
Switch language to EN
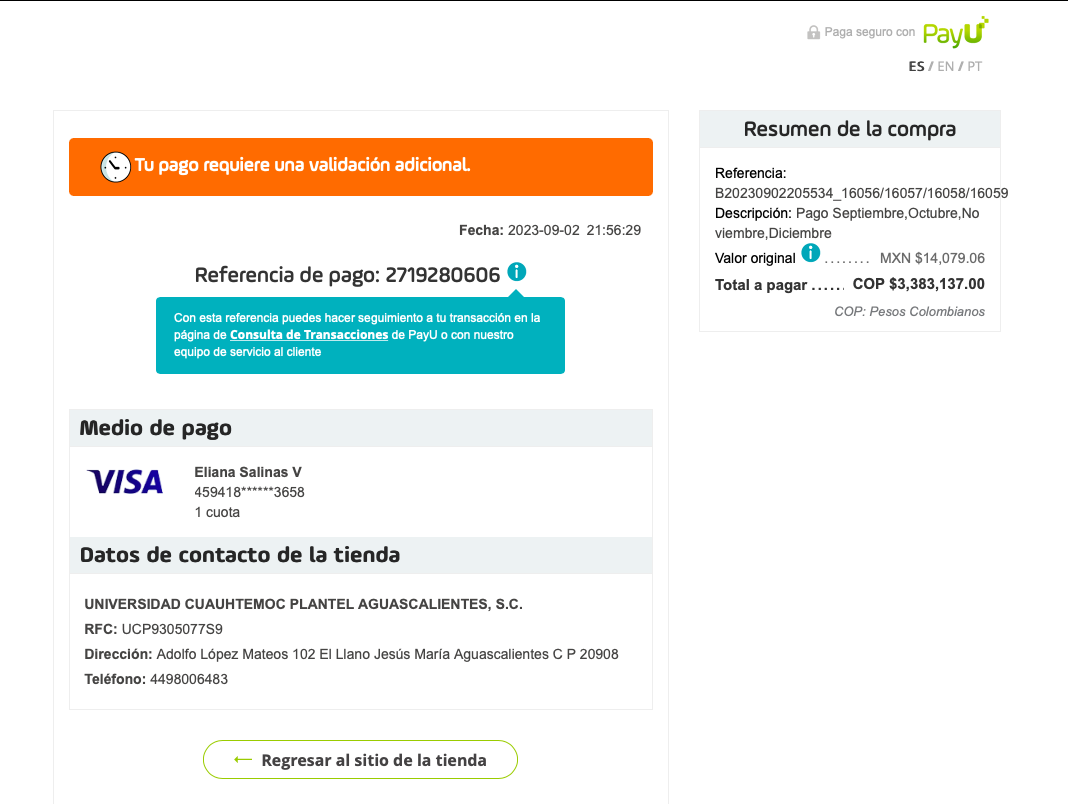[x=945, y=66]
